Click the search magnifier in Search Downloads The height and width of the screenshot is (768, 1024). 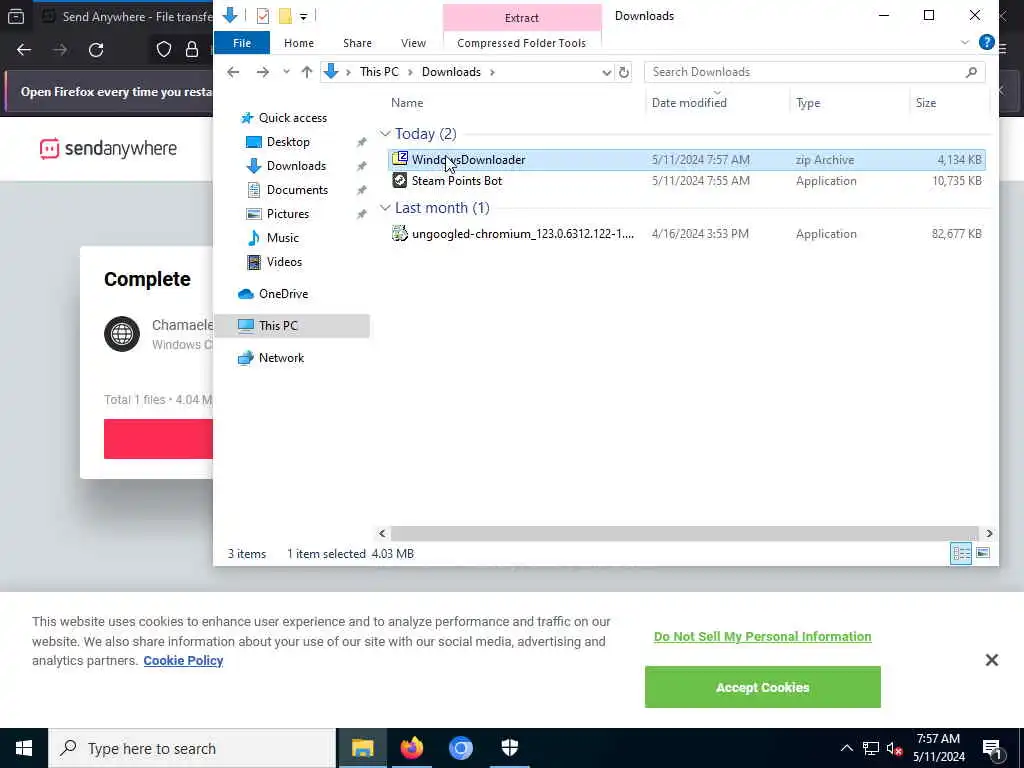(971, 72)
